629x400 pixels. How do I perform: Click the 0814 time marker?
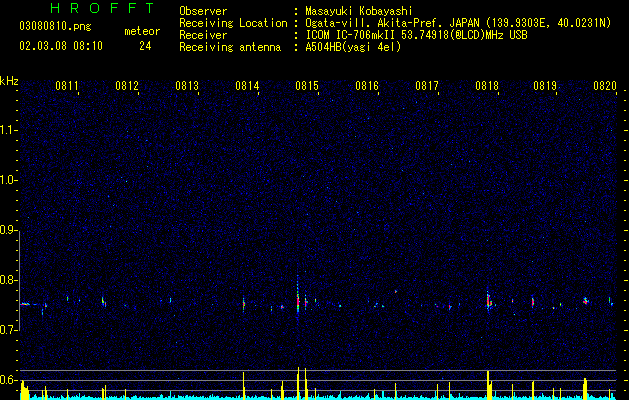247,86
